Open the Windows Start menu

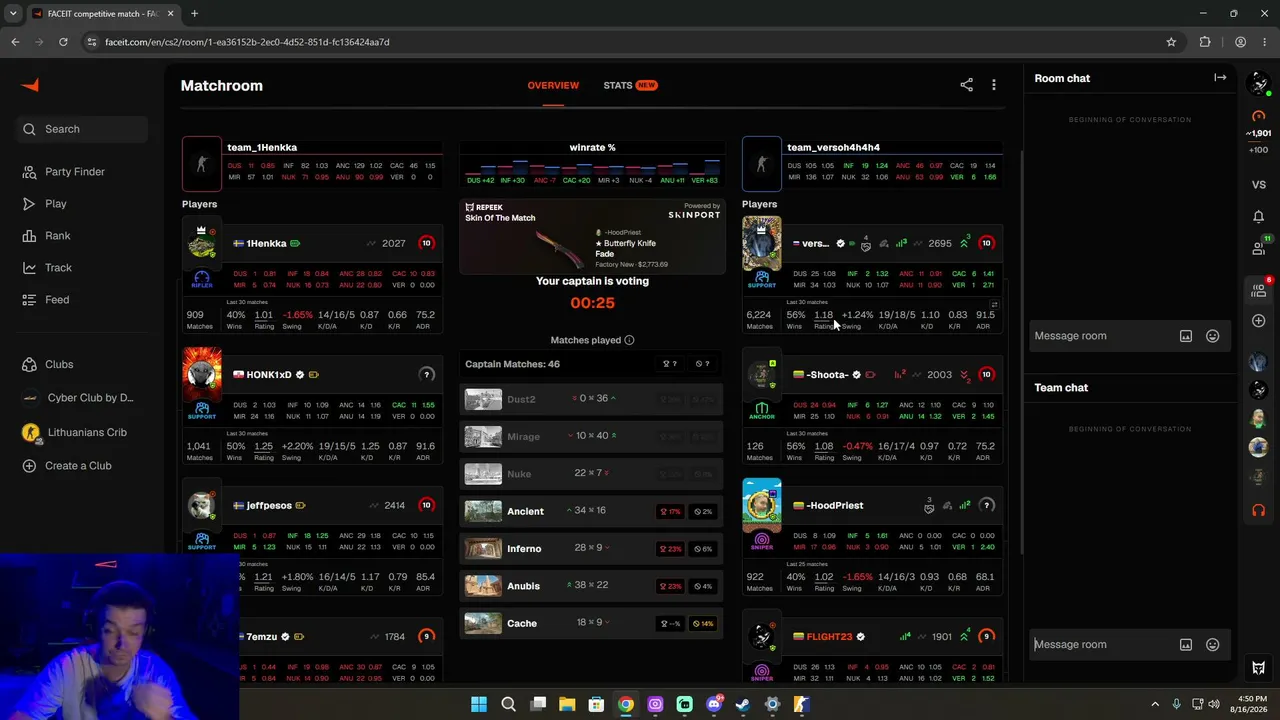point(479,704)
